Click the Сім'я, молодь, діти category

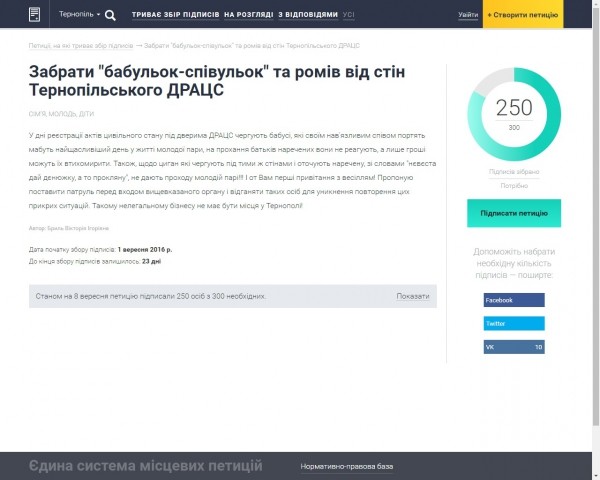[x=61, y=114]
